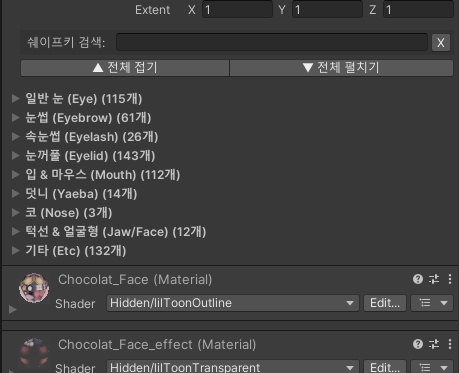The height and width of the screenshot is (373, 459).
Task: Click the Chocolat_Face (Material) title
Action: (135, 280)
